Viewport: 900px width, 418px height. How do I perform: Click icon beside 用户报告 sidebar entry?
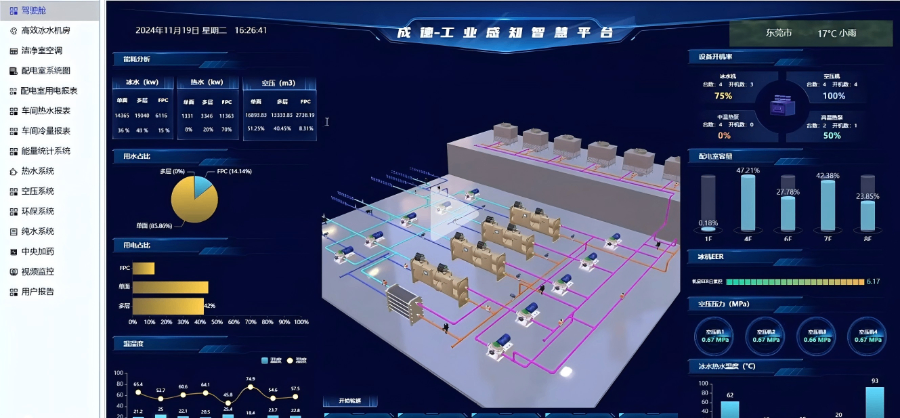point(10,291)
